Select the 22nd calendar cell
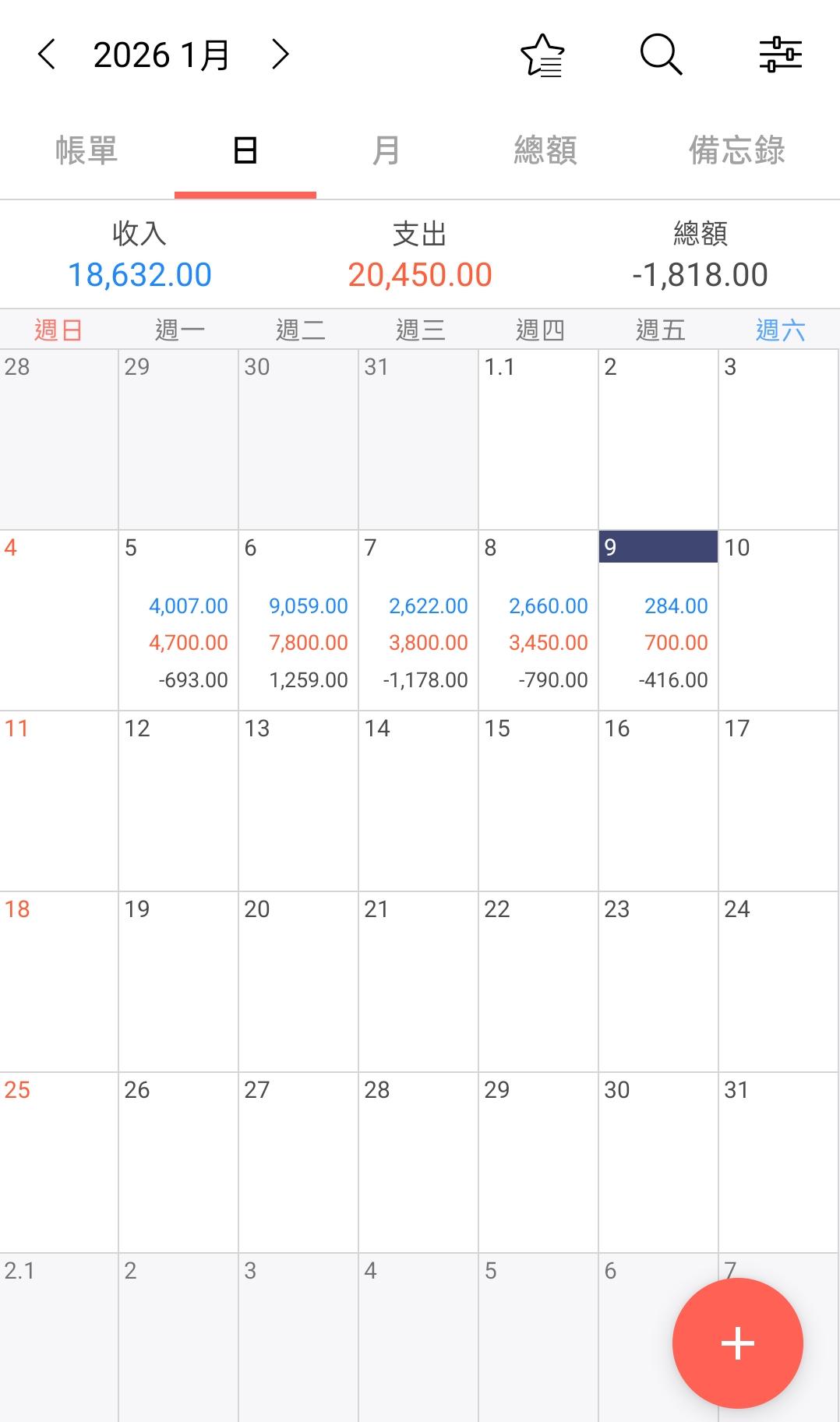The width and height of the screenshot is (840, 1422). 538,982
